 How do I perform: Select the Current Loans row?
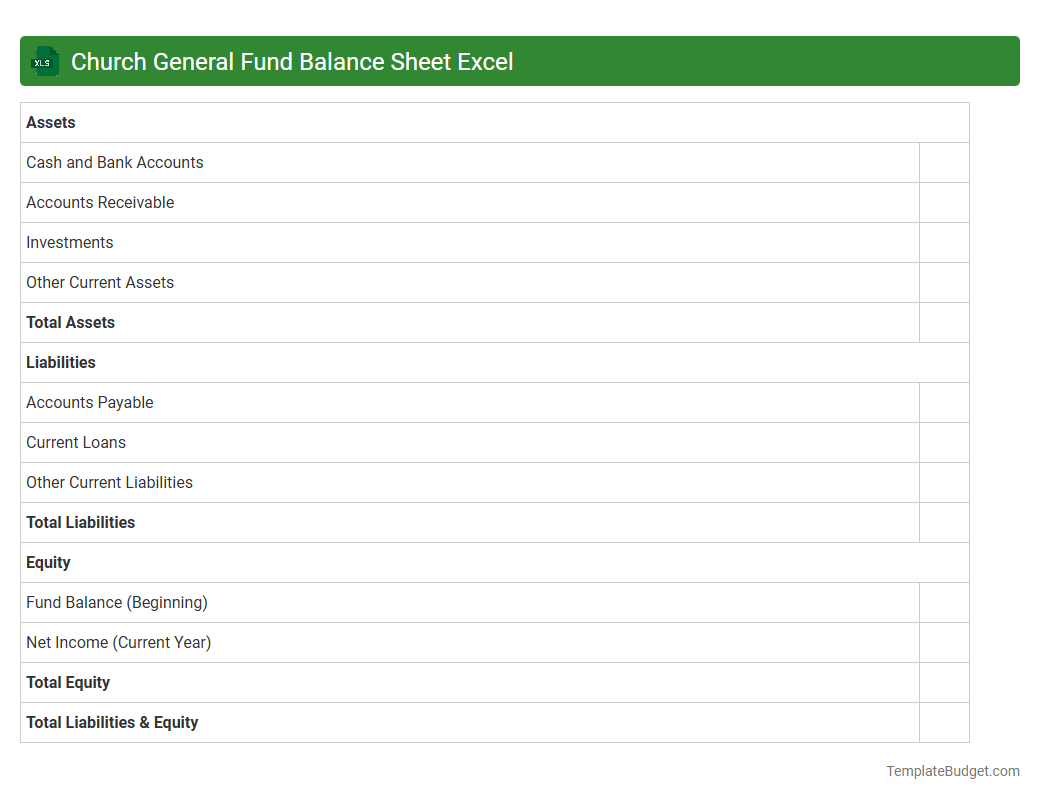pos(75,442)
